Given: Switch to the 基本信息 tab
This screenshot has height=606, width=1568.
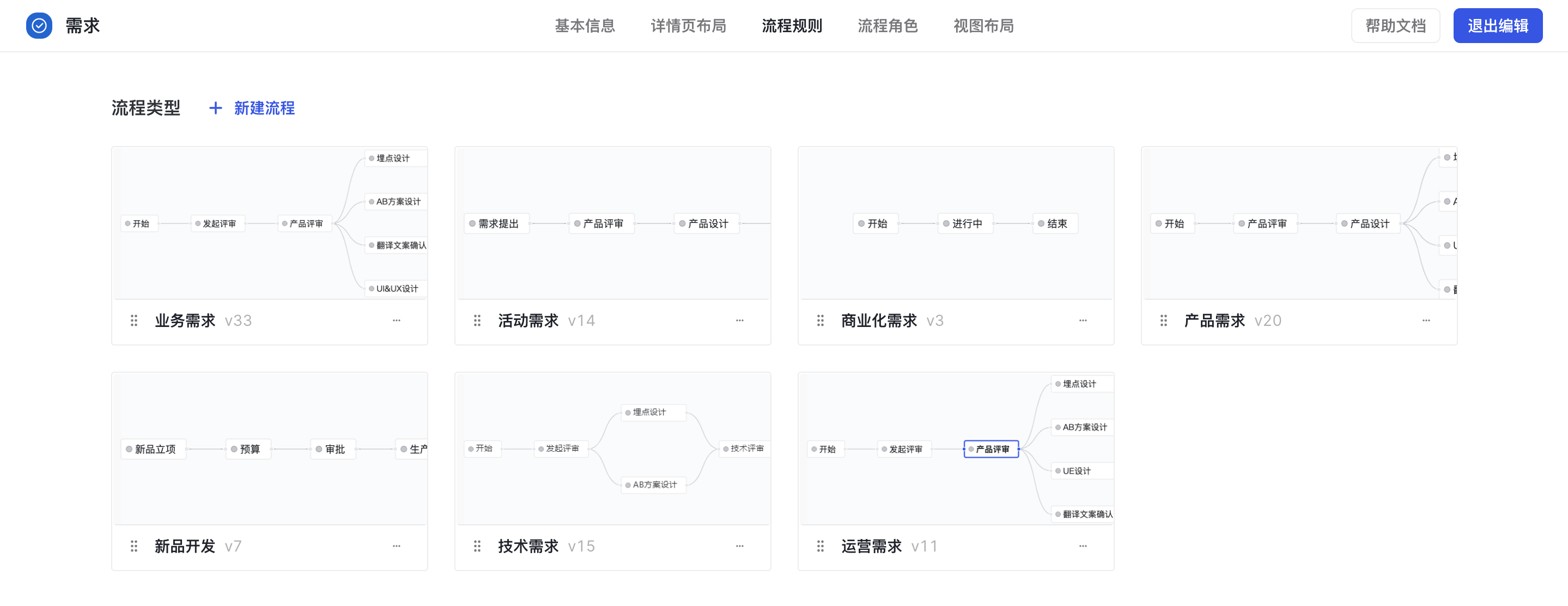Looking at the screenshot, I should [585, 26].
